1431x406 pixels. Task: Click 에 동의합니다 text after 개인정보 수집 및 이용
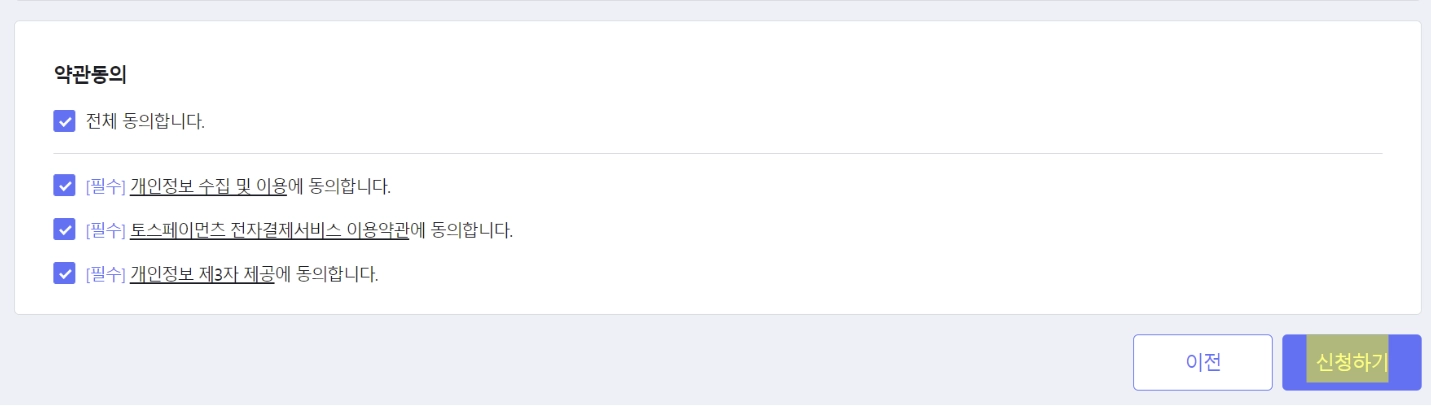pos(339,186)
